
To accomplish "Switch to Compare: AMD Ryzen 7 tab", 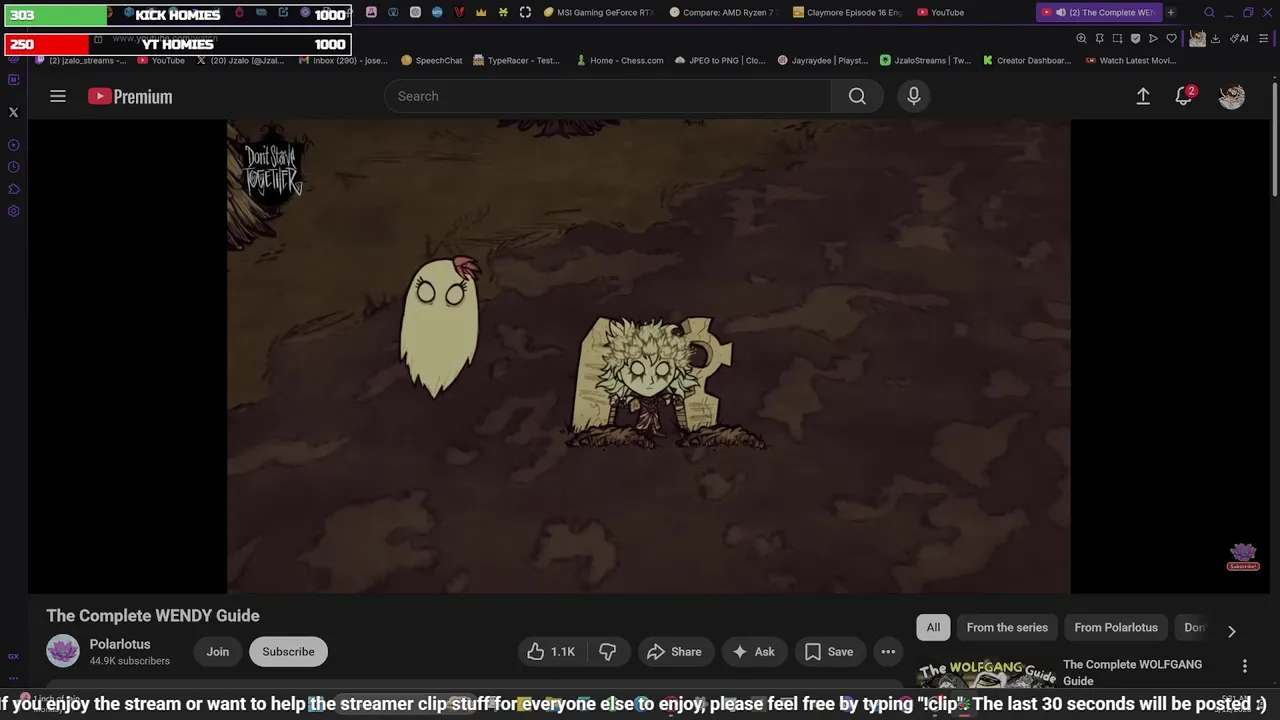I will click(x=723, y=13).
